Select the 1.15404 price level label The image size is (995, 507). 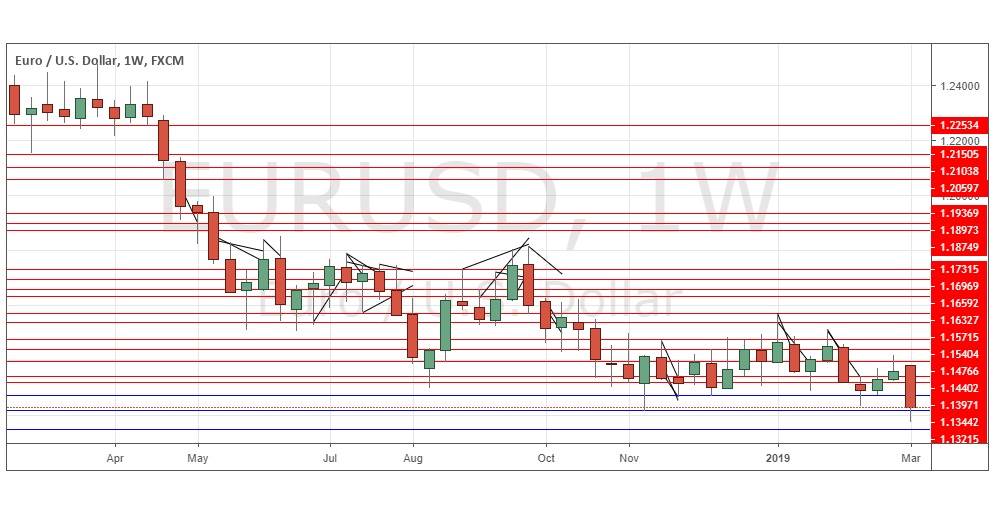point(959,355)
